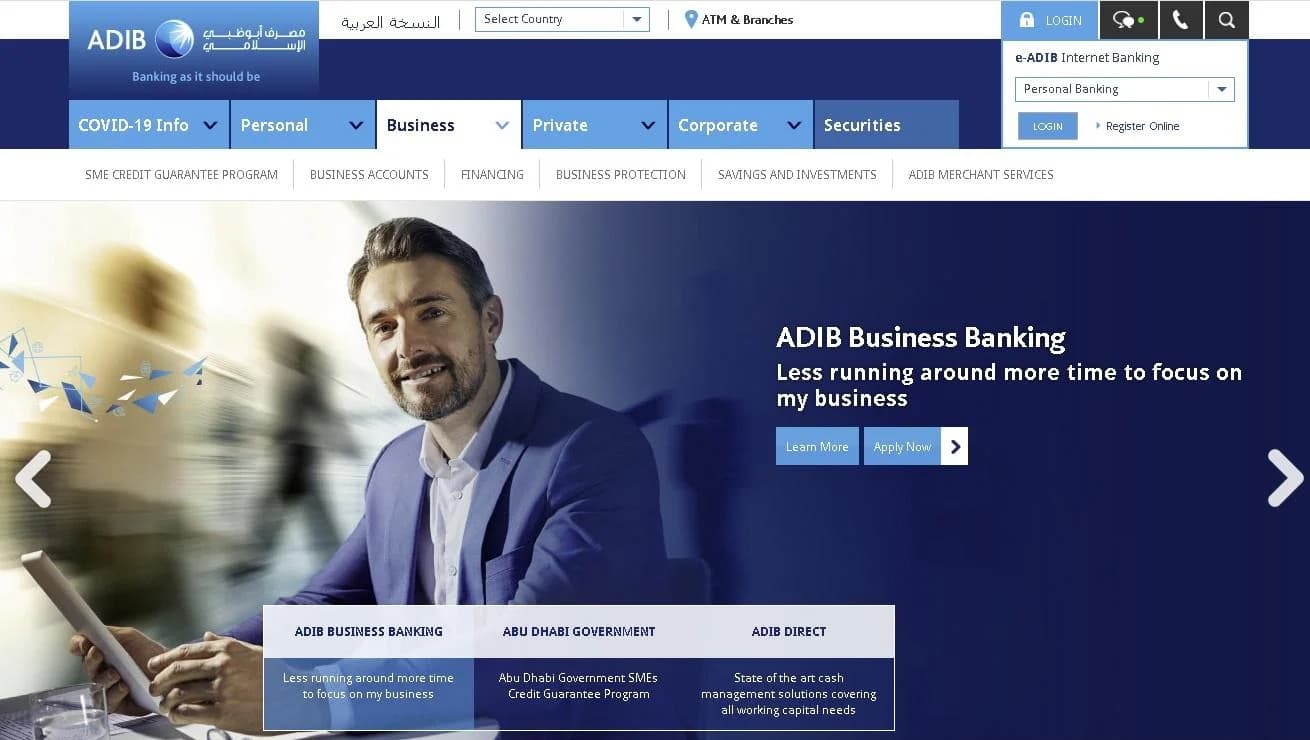Viewport: 1310px width, 740px height.
Task: Click the Register Online link
Action: point(1142,126)
